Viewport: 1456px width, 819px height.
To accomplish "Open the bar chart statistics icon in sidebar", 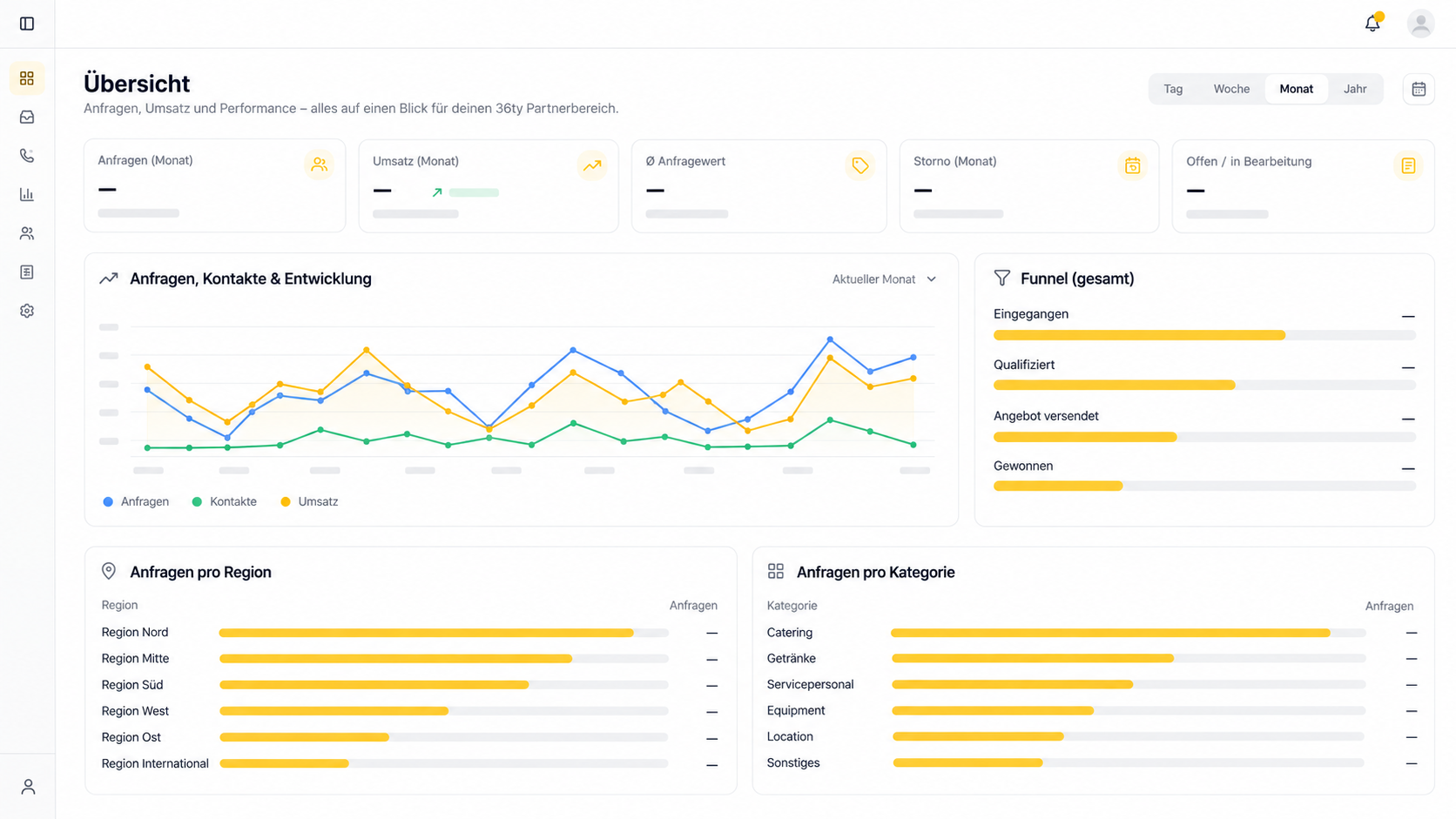I will (x=27, y=194).
